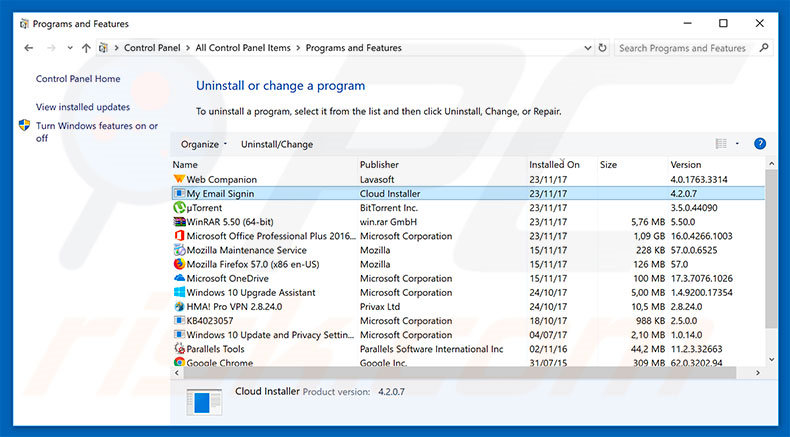Expand the address bar history dropdown
790x437 pixels.
click(x=587, y=48)
